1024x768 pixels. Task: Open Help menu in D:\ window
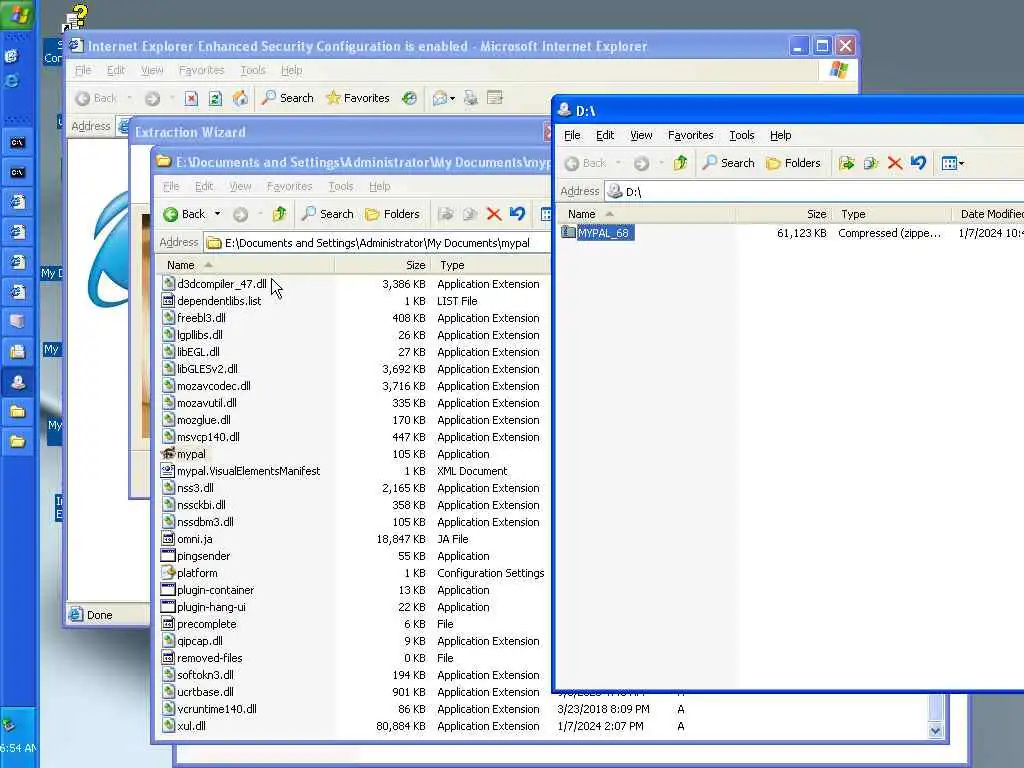(x=780, y=135)
